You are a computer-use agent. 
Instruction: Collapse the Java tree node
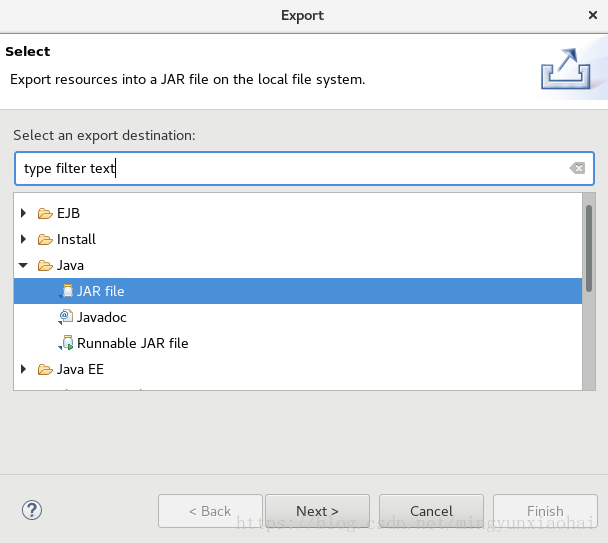pyautogui.click(x=23, y=265)
